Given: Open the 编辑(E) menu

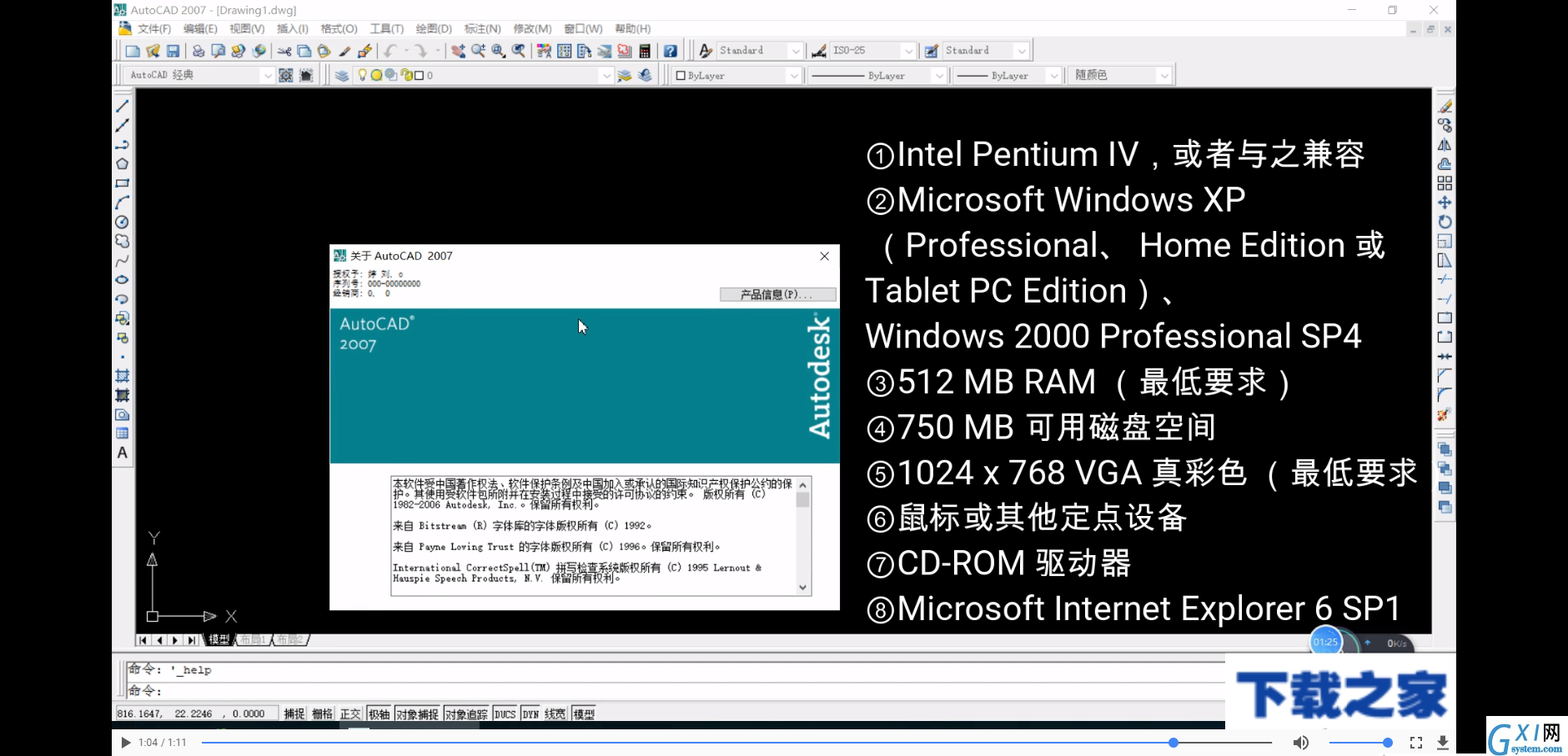Looking at the screenshot, I should (x=200, y=29).
